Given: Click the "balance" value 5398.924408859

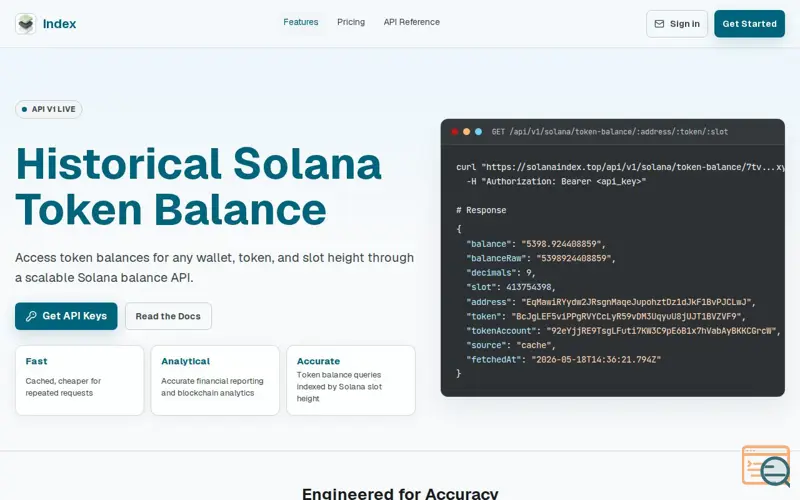Looking at the screenshot, I should [563, 244].
